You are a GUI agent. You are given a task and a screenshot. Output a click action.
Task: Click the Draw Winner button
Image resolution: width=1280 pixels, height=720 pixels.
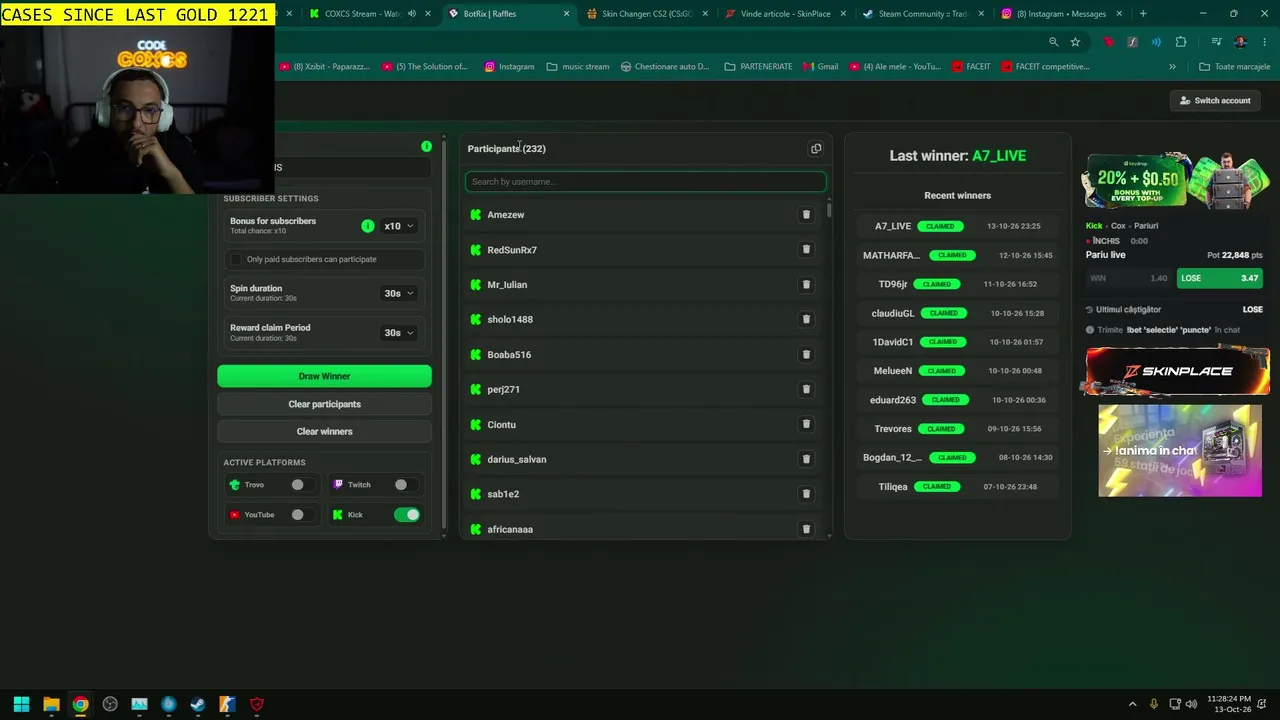[324, 377]
